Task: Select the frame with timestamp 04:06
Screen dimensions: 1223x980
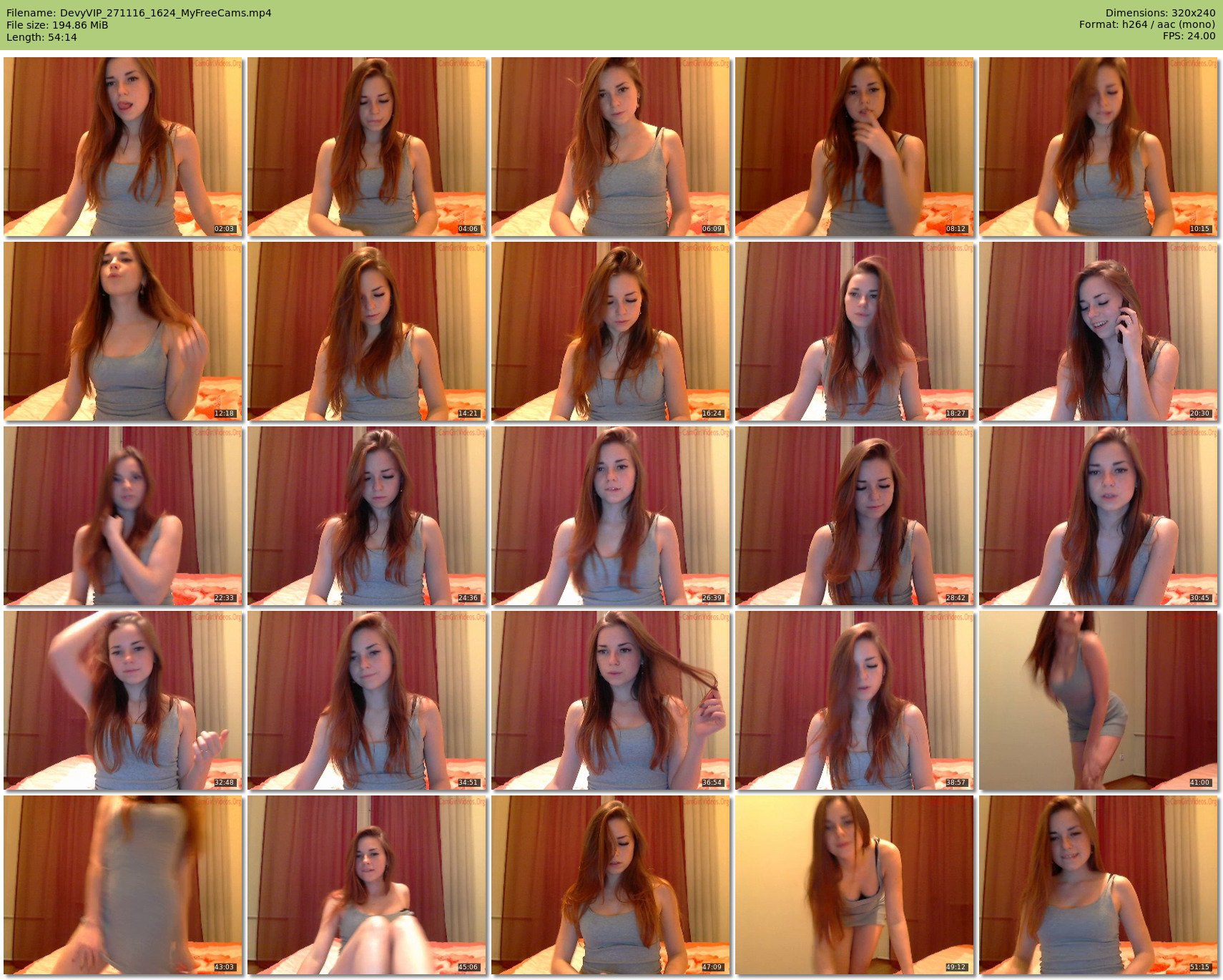Action: pos(367,147)
